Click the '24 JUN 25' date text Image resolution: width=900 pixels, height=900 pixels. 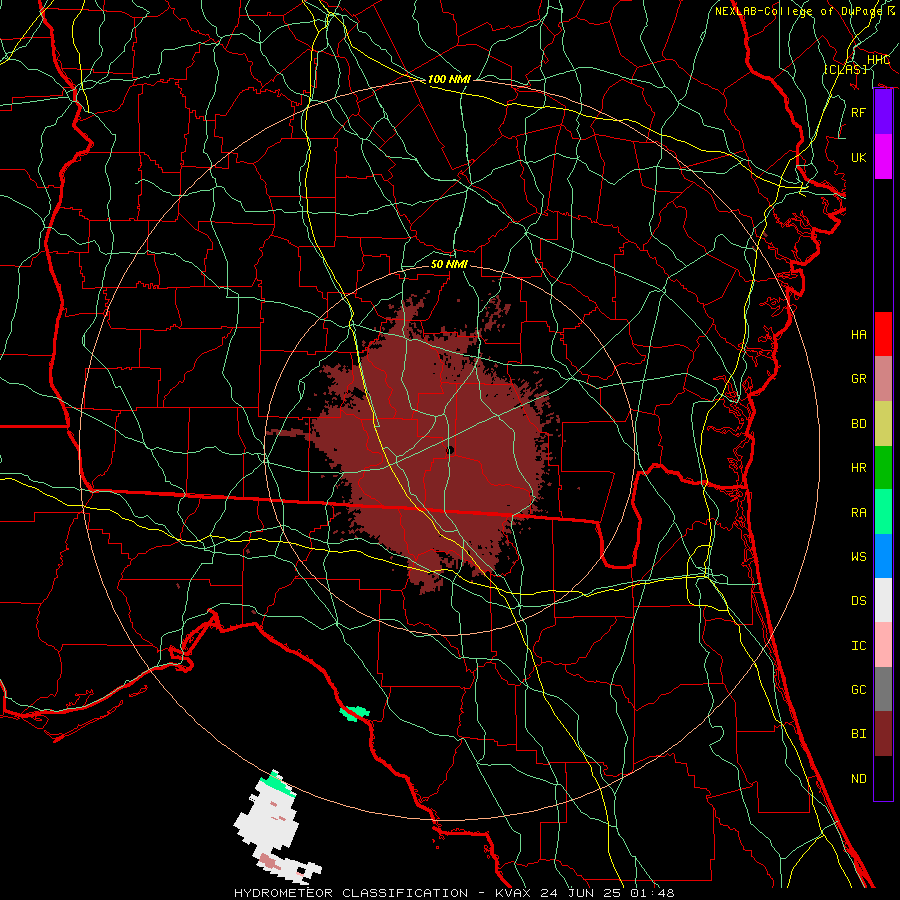pos(581,893)
